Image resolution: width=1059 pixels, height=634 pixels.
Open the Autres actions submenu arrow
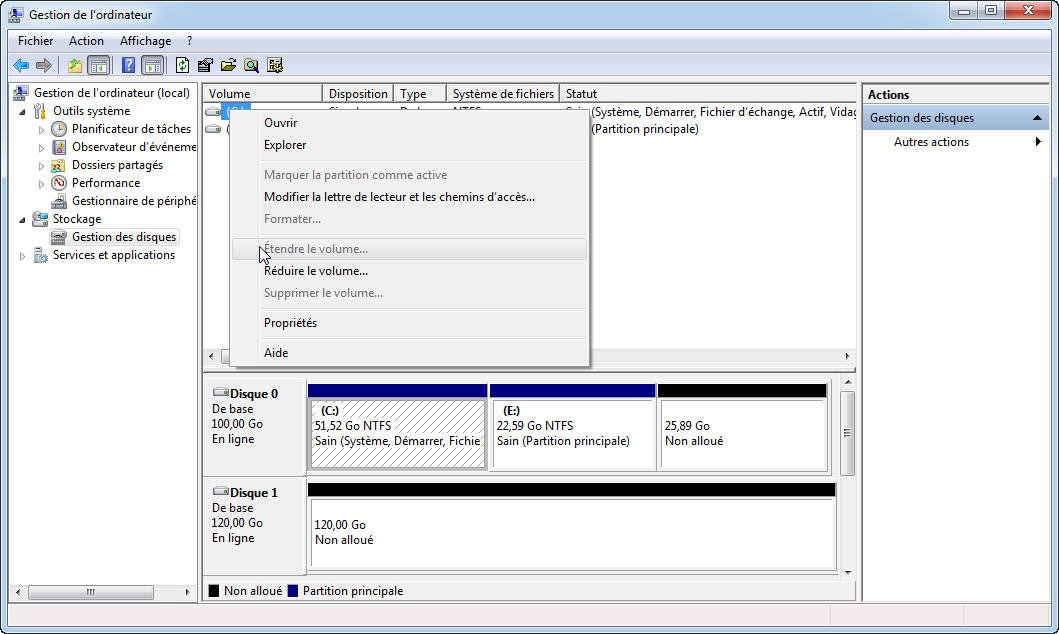click(1038, 142)
